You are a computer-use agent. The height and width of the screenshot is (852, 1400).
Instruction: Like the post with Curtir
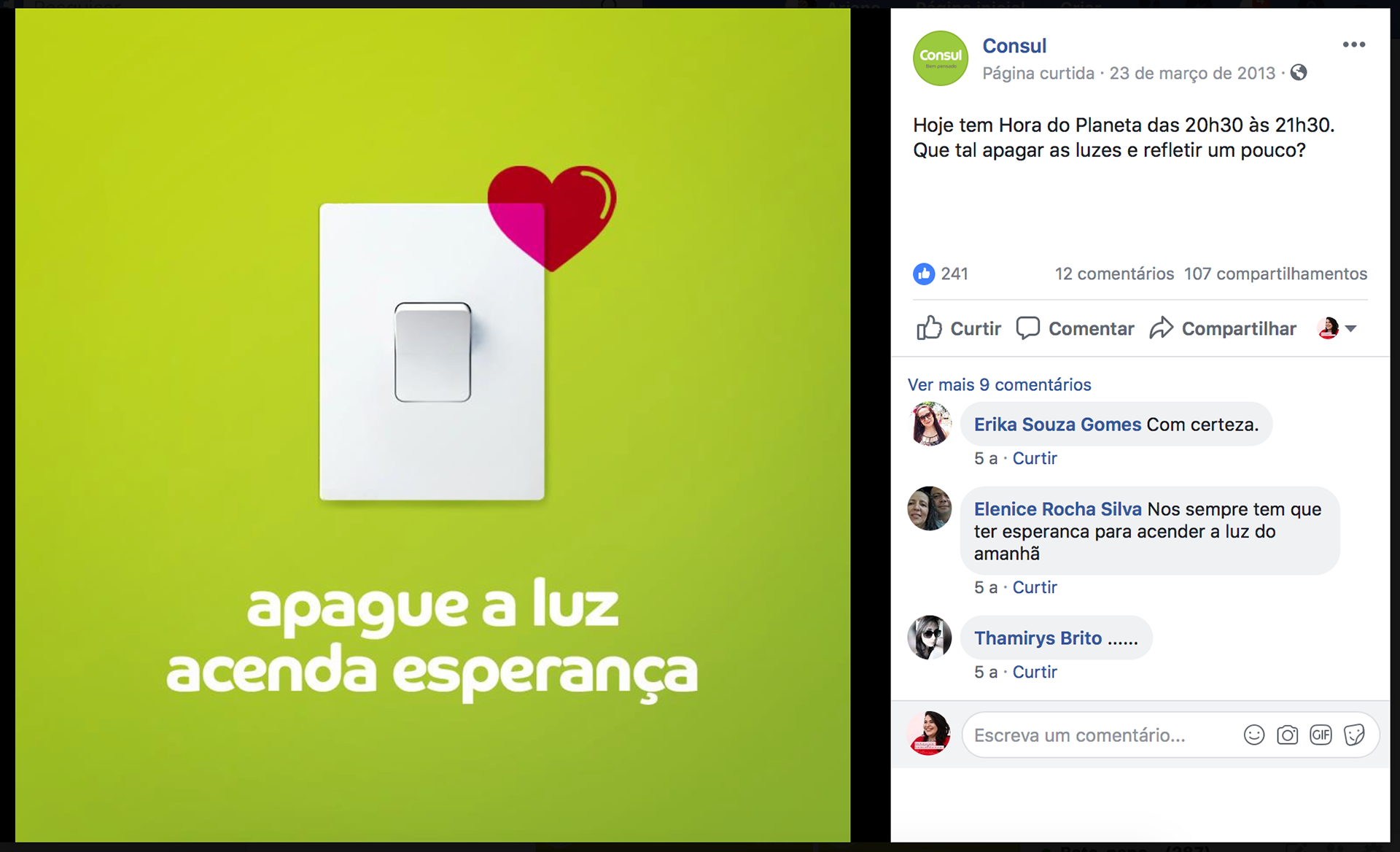959,328
